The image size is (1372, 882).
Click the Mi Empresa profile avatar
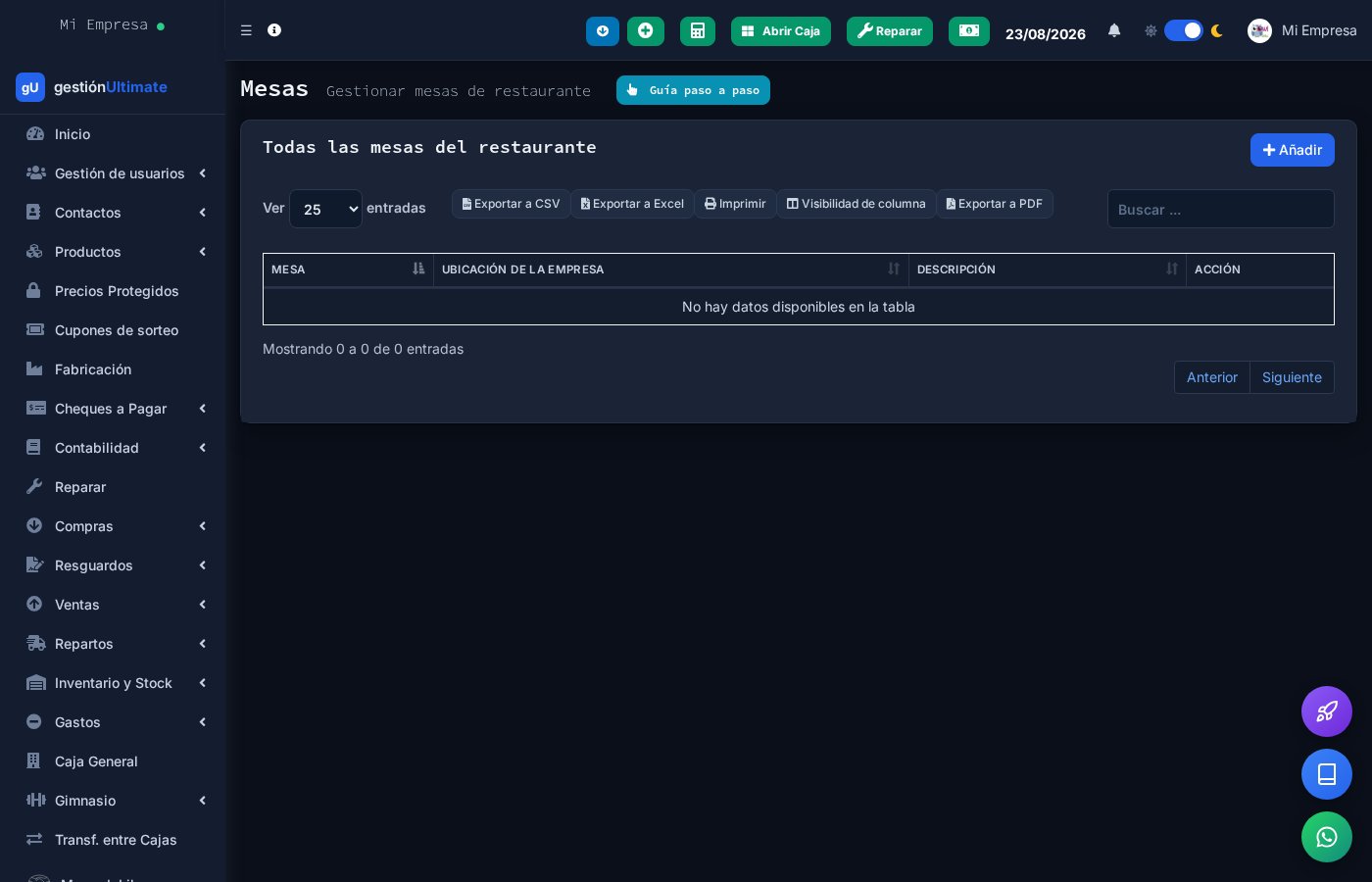1259,30
